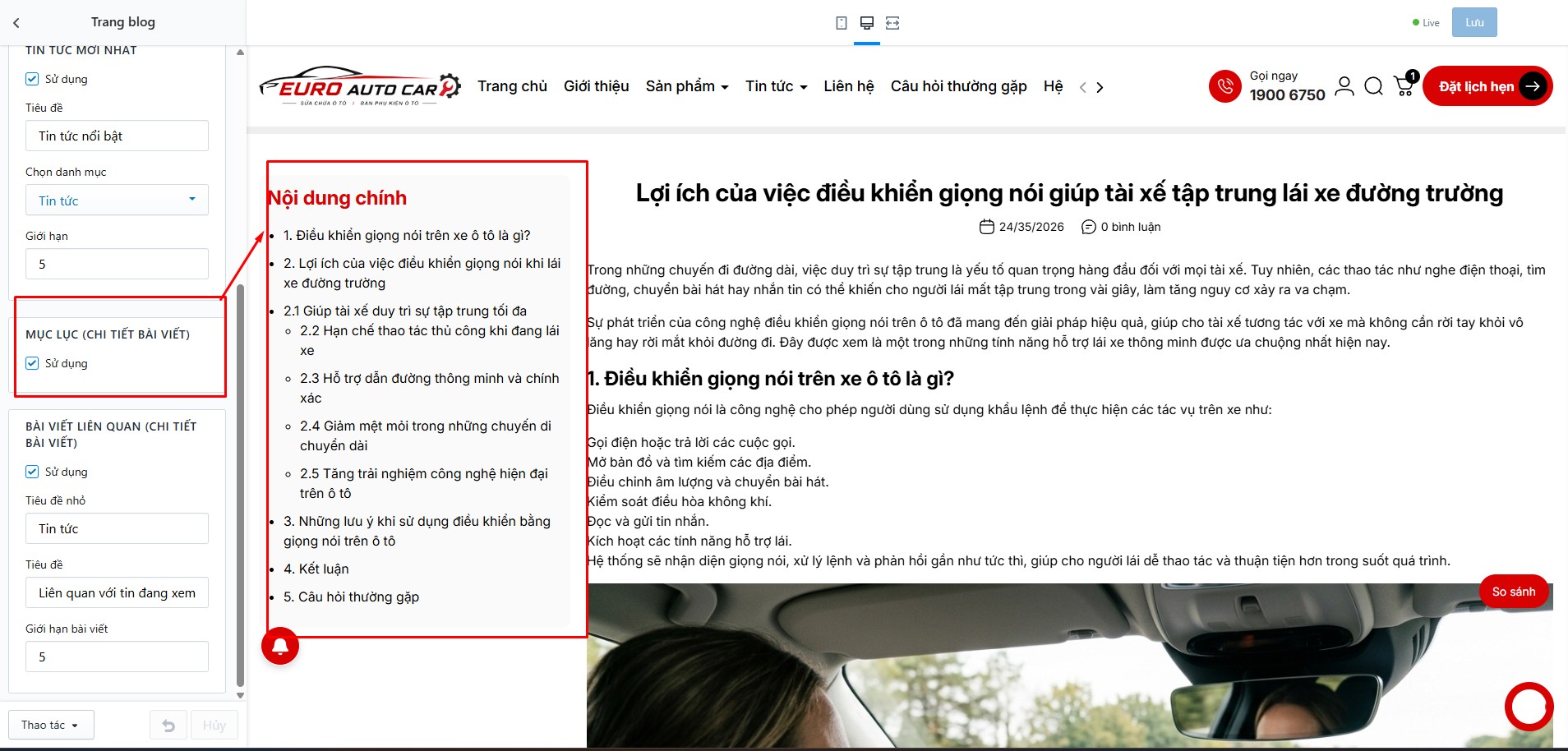This screenshot has width=1568, height=751.
Task: Click the article's car interior image
Action: click(1070, 666)
